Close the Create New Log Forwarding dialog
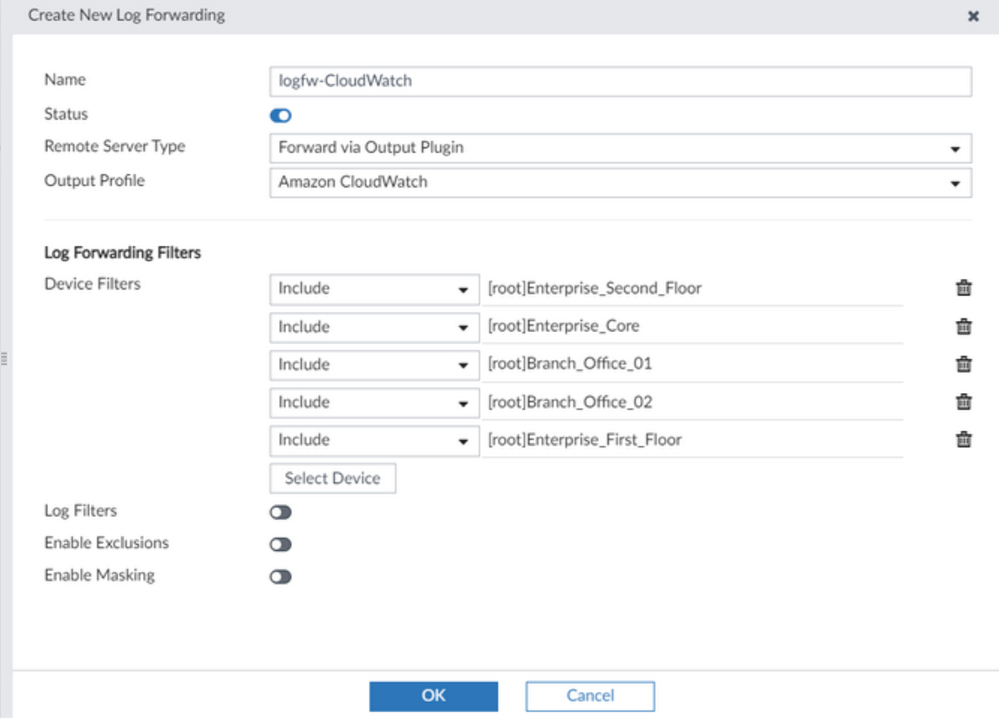 click(973, 17)
